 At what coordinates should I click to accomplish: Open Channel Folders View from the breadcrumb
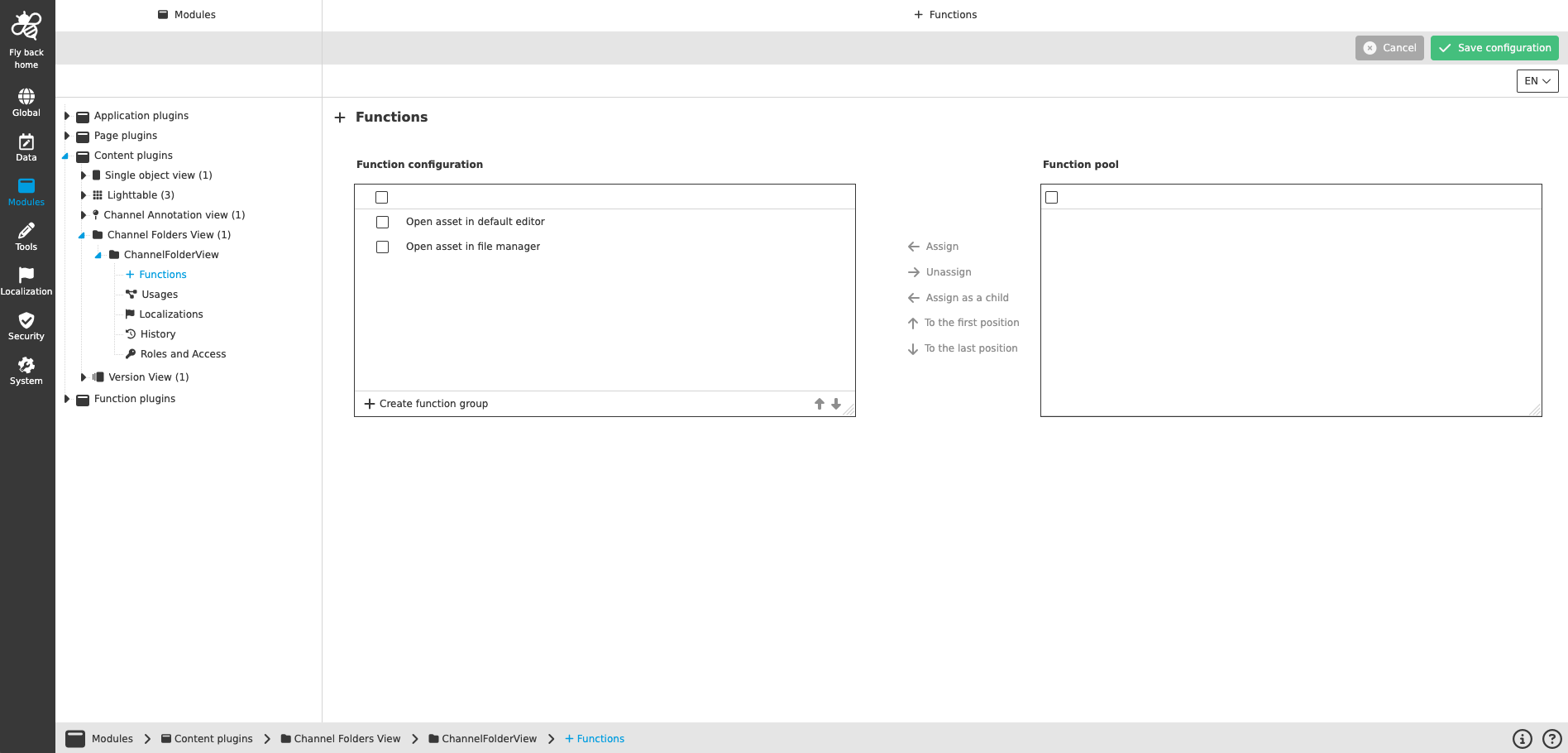pyautogui.click(x=346, y=738)
